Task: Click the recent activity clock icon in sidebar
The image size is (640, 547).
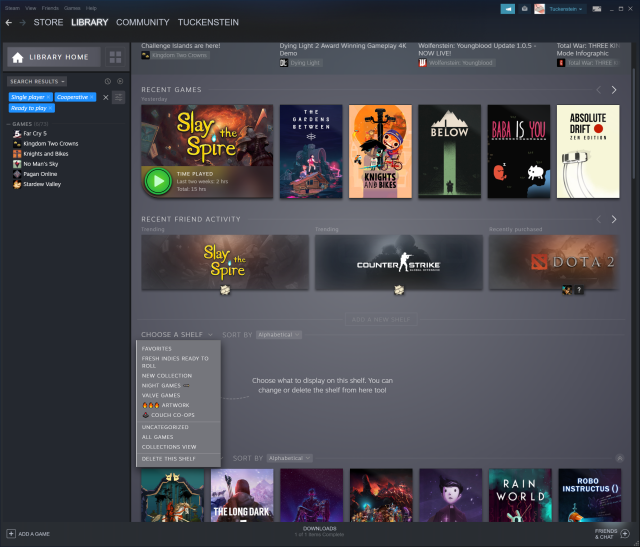Action: click(108, 81)
